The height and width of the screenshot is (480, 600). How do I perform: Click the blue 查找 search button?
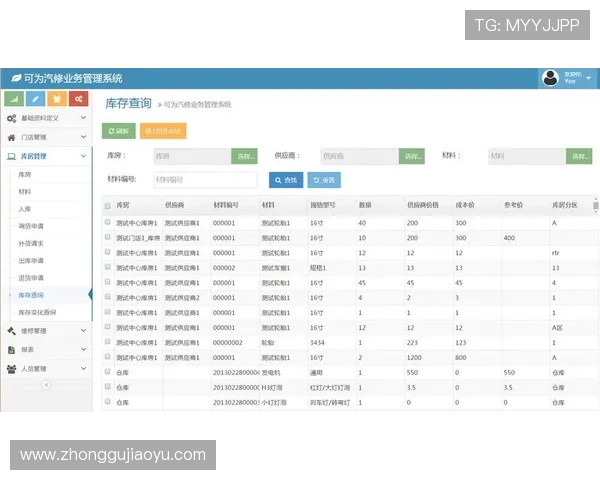pos(285,180)
